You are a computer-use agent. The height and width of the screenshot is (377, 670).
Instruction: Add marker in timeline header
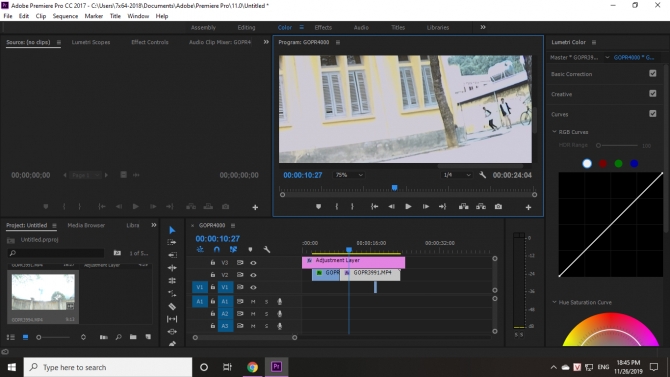click(x=250, y=250)
